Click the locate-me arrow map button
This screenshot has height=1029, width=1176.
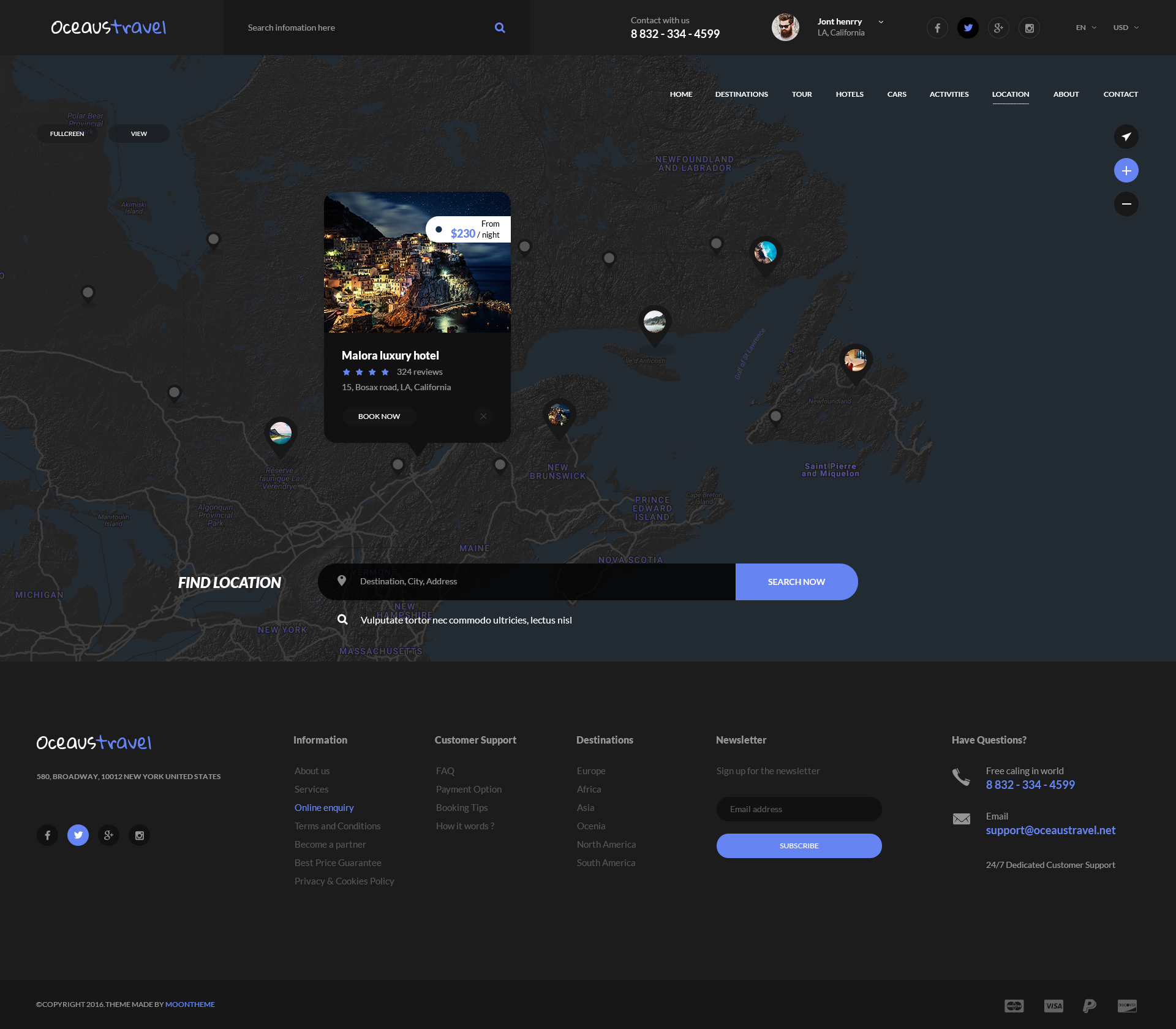pos(1126,137)
